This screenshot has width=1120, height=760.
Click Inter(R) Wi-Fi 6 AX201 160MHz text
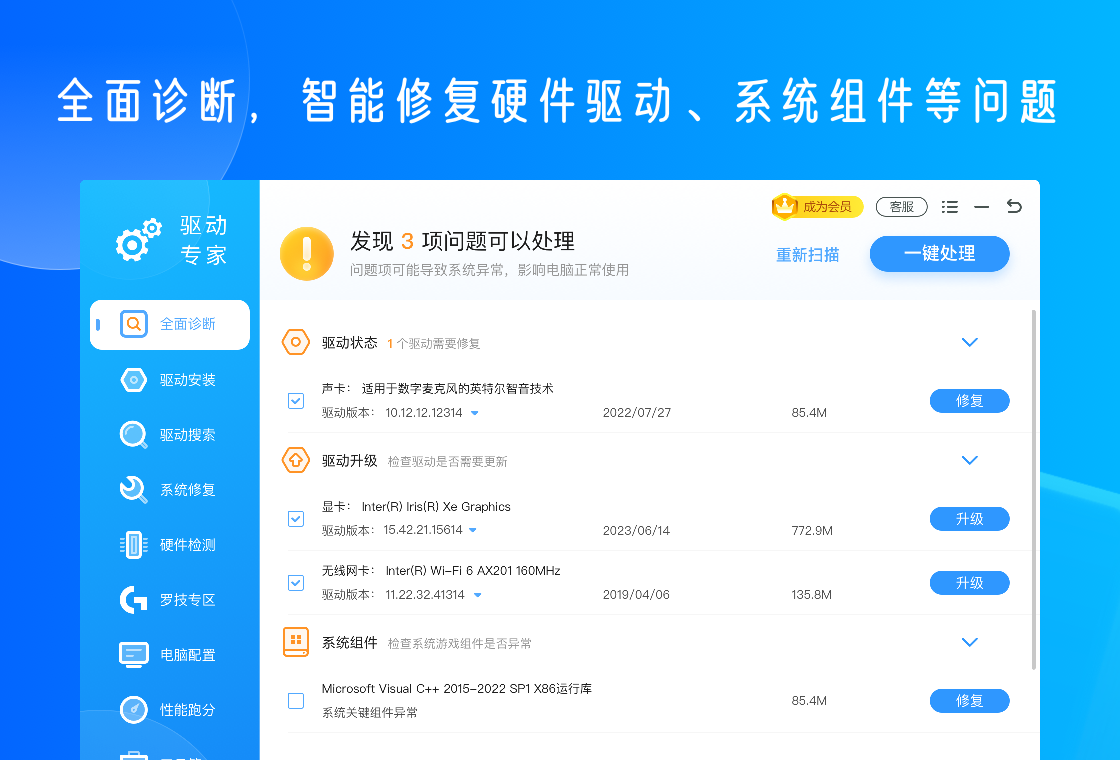[x=473, y=571]
